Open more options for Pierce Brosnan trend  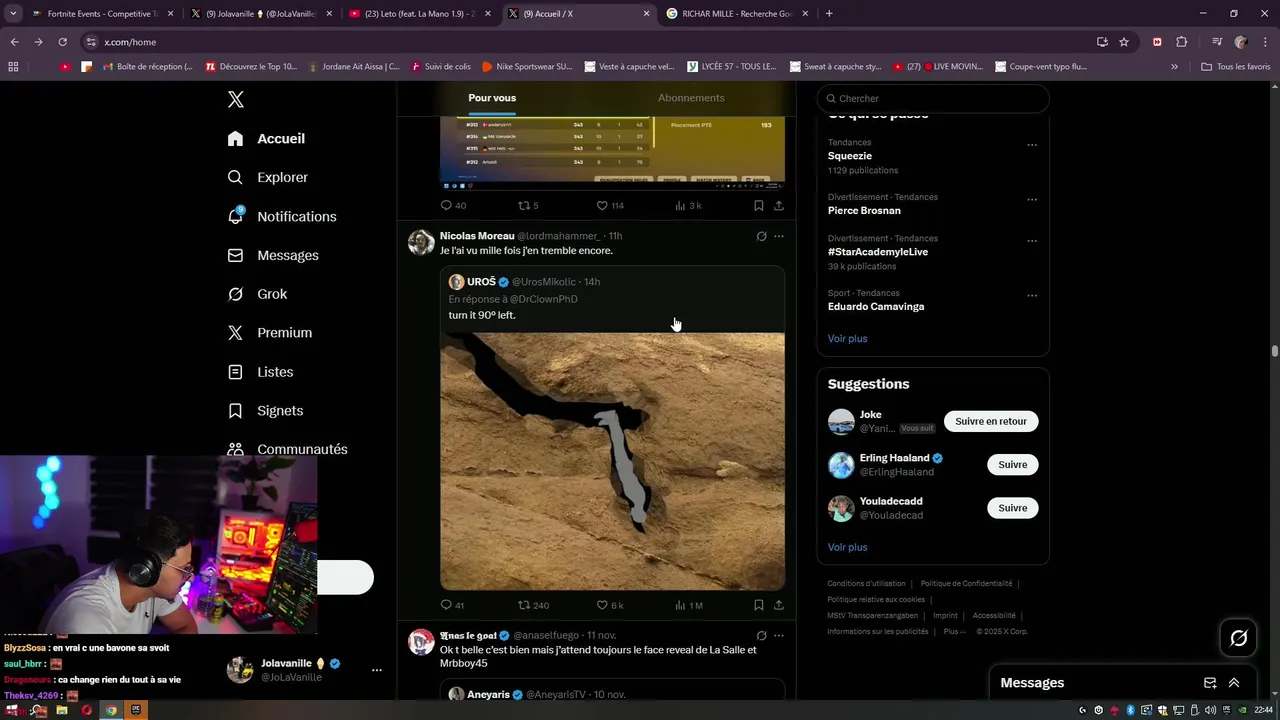click(x=1032, y=199)
